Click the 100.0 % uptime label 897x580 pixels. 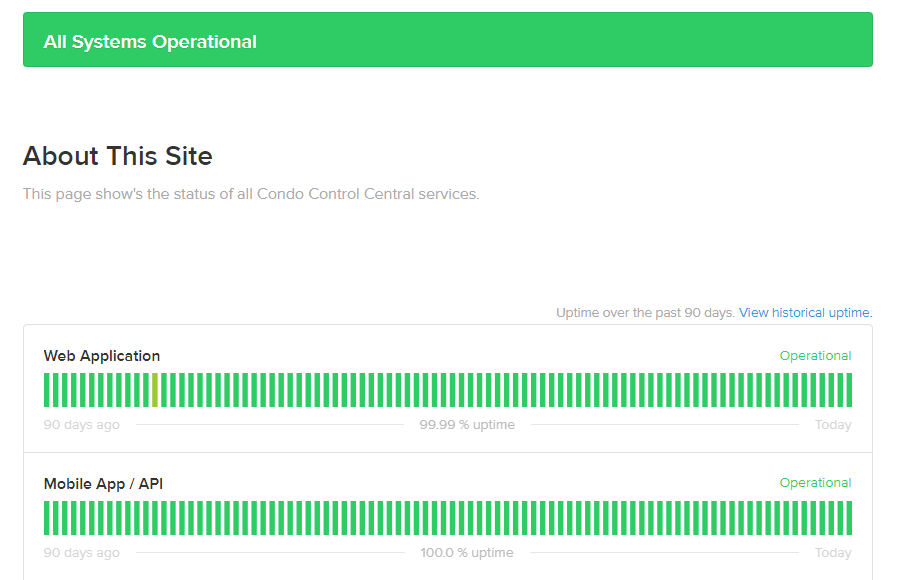(467, 553)
